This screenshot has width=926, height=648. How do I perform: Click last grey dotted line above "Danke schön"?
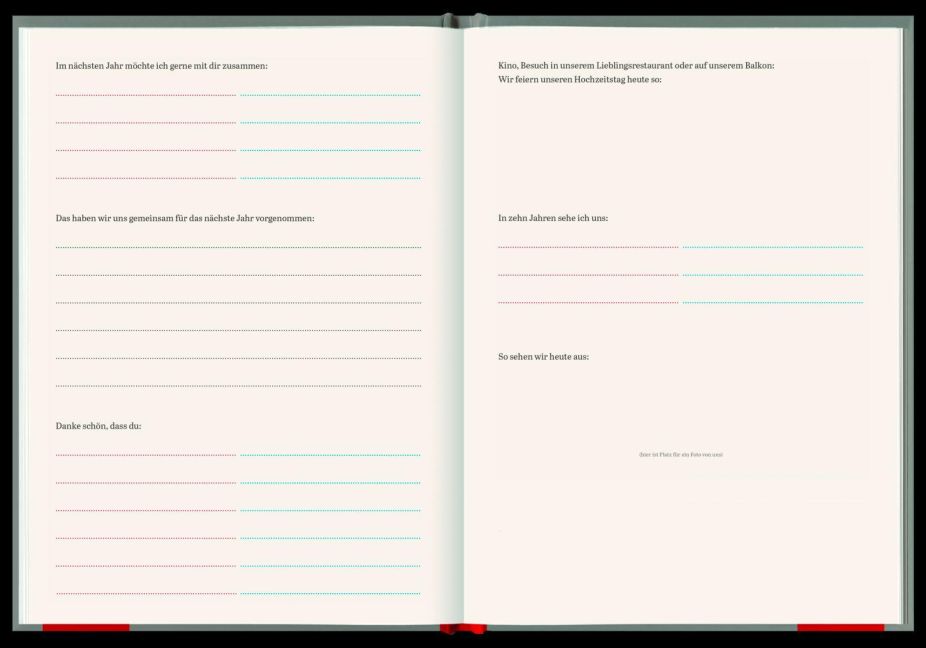click(x=239, y=386)
